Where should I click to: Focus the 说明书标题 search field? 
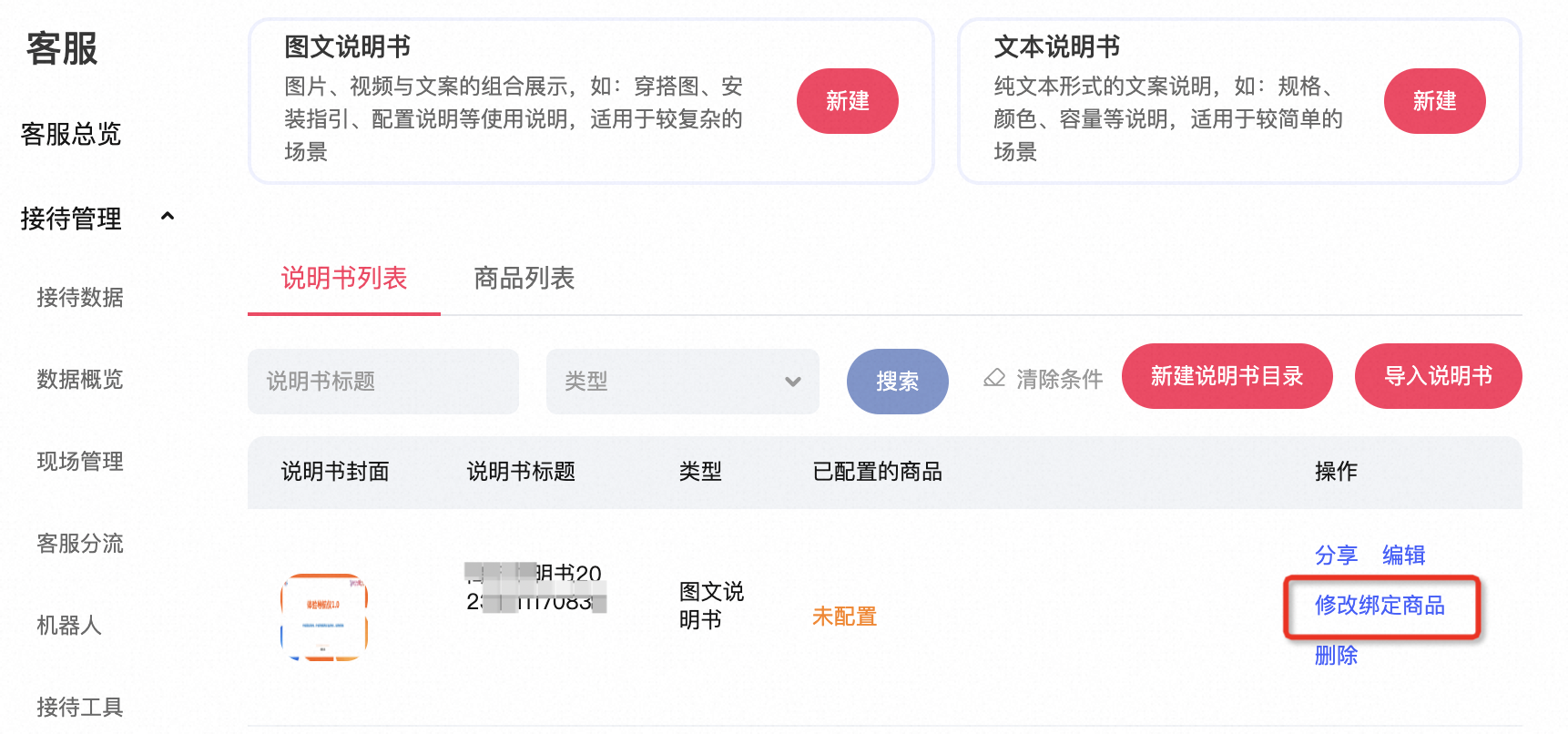(383, 382)
